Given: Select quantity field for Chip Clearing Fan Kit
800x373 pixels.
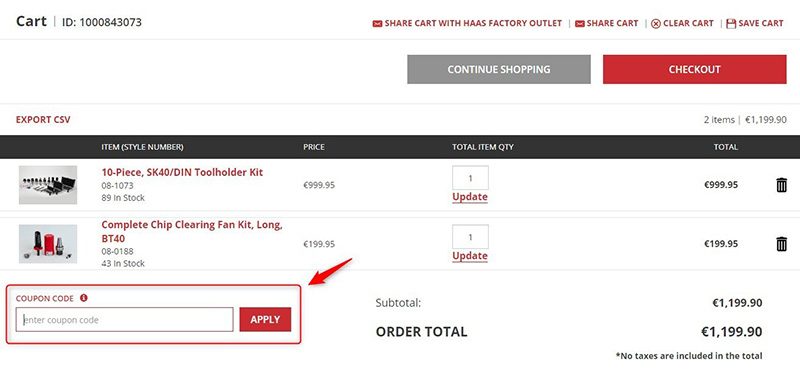Looking at the screenshot, I should [470, 237].
